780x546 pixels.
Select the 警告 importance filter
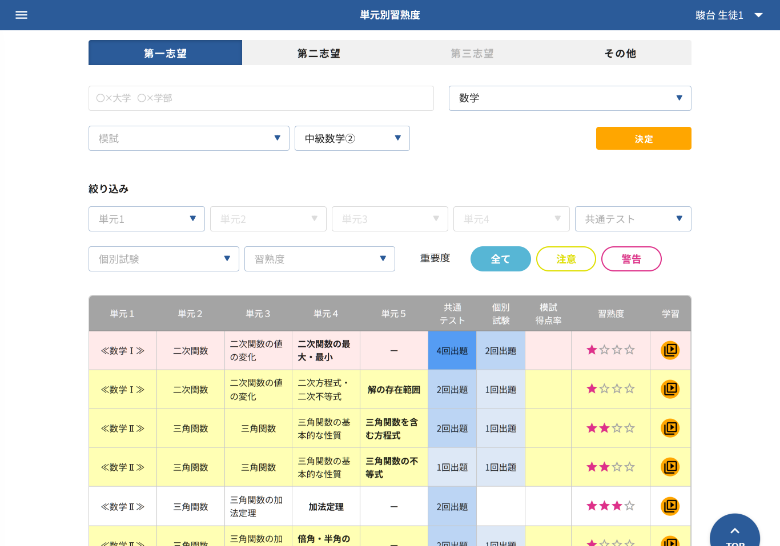tap(631, 259)
